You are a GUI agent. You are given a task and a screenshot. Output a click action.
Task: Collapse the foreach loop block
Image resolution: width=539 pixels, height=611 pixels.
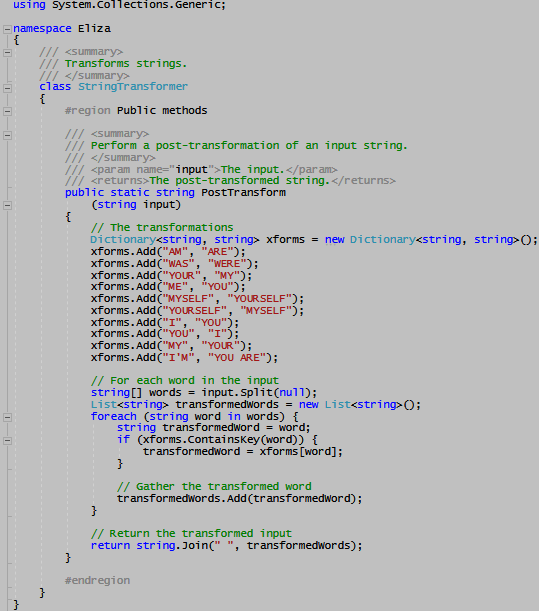click(7, 417)
